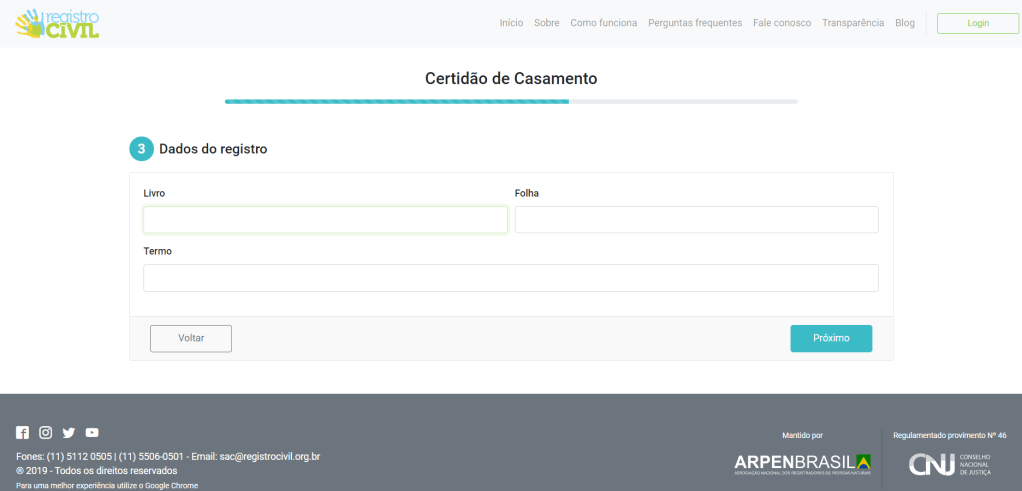The height and width of the screenshot is (491, 1022).
Task: Click the ARPEN Brasil logo
Action: [802, 464]
